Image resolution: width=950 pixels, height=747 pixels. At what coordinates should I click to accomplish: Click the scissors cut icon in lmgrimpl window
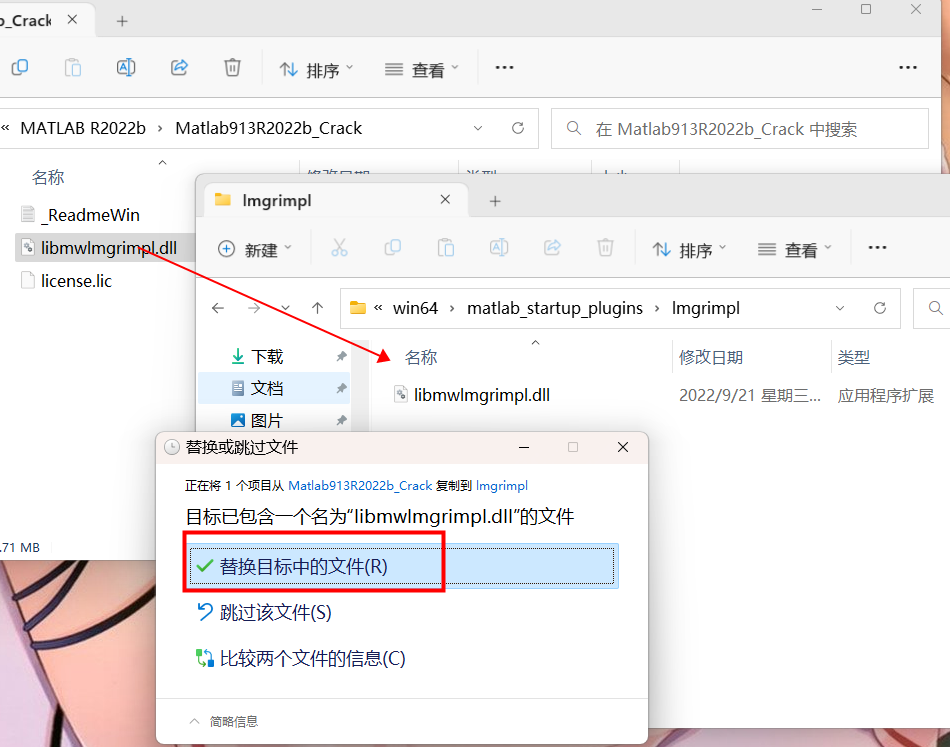(x=339, y=248)
